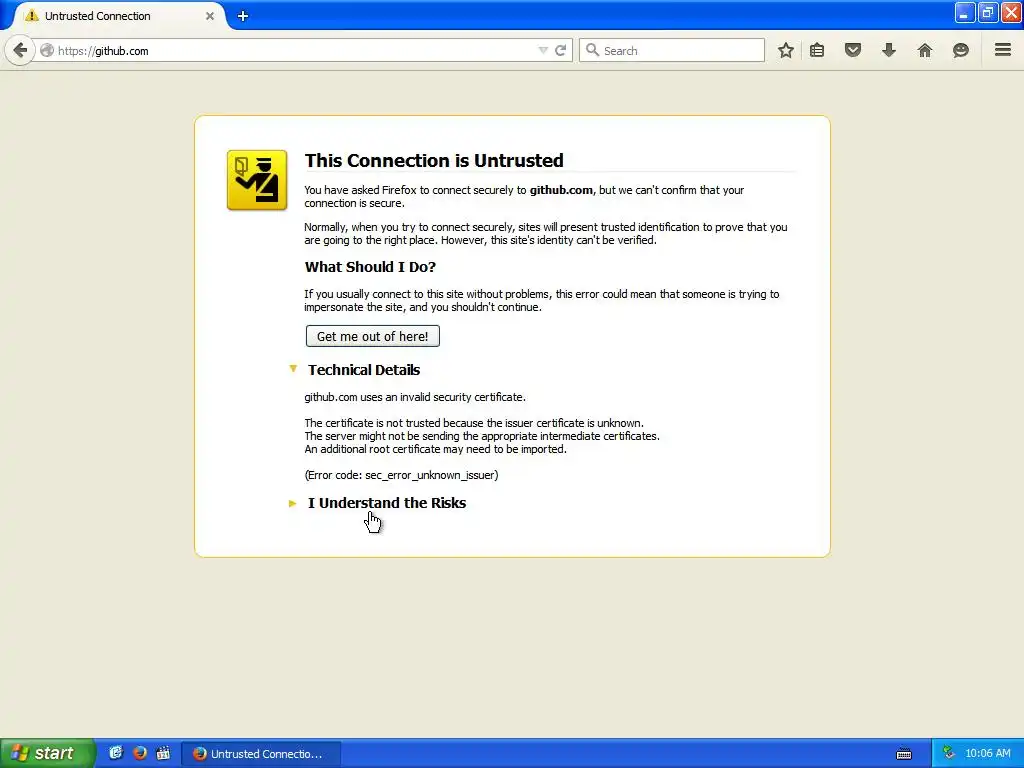
Task: Restore down the Firefox window
Action: coord(987,12)
